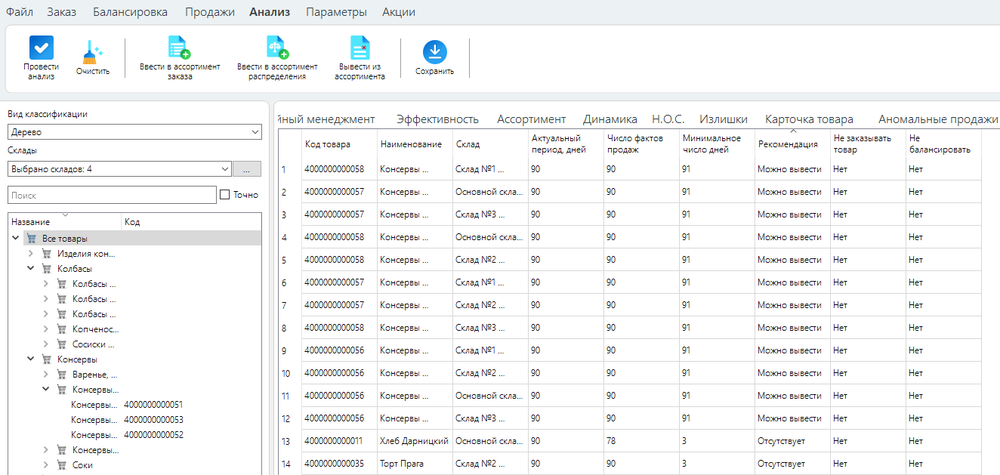
Task: Click the Название tree column header
Action: 66,222
